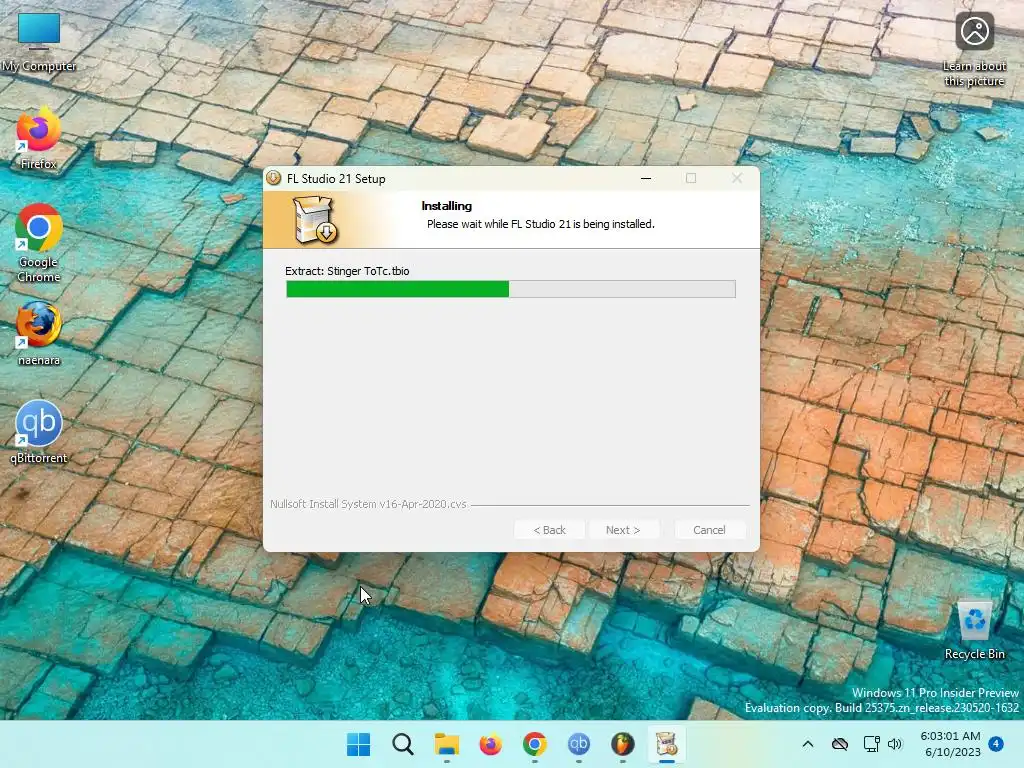
Task: Select the naenara desktop shortcut
Action: [39, 334]
